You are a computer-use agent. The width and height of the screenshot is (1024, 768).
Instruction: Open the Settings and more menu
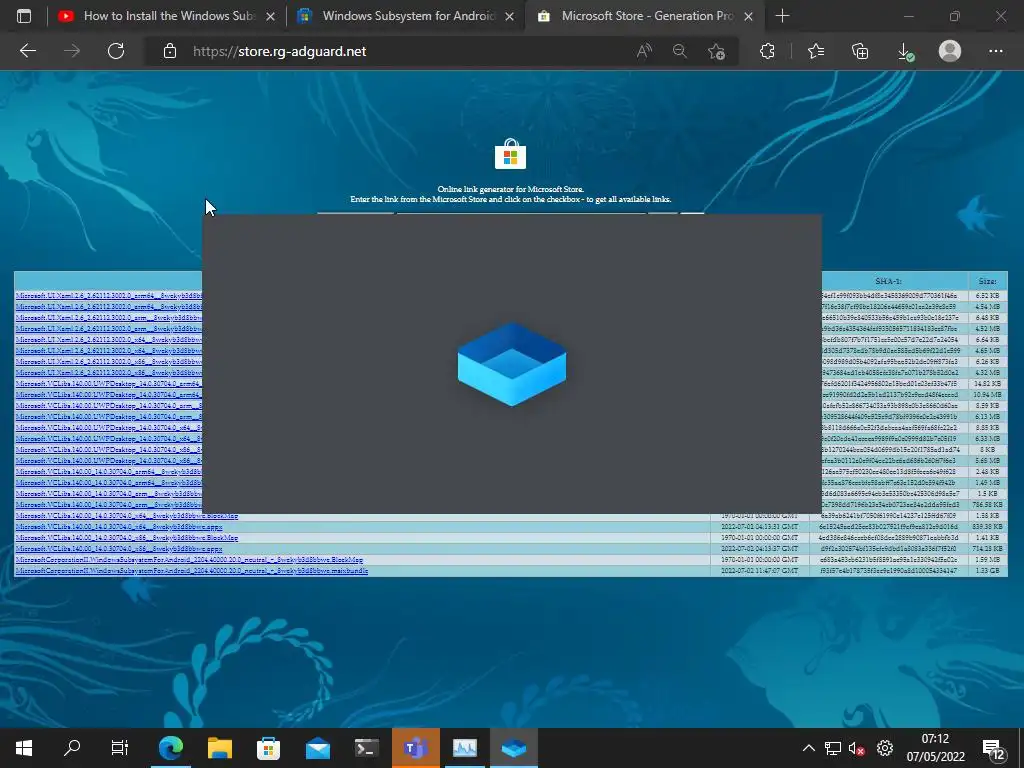pyautogui.click(x=995, y=51)
